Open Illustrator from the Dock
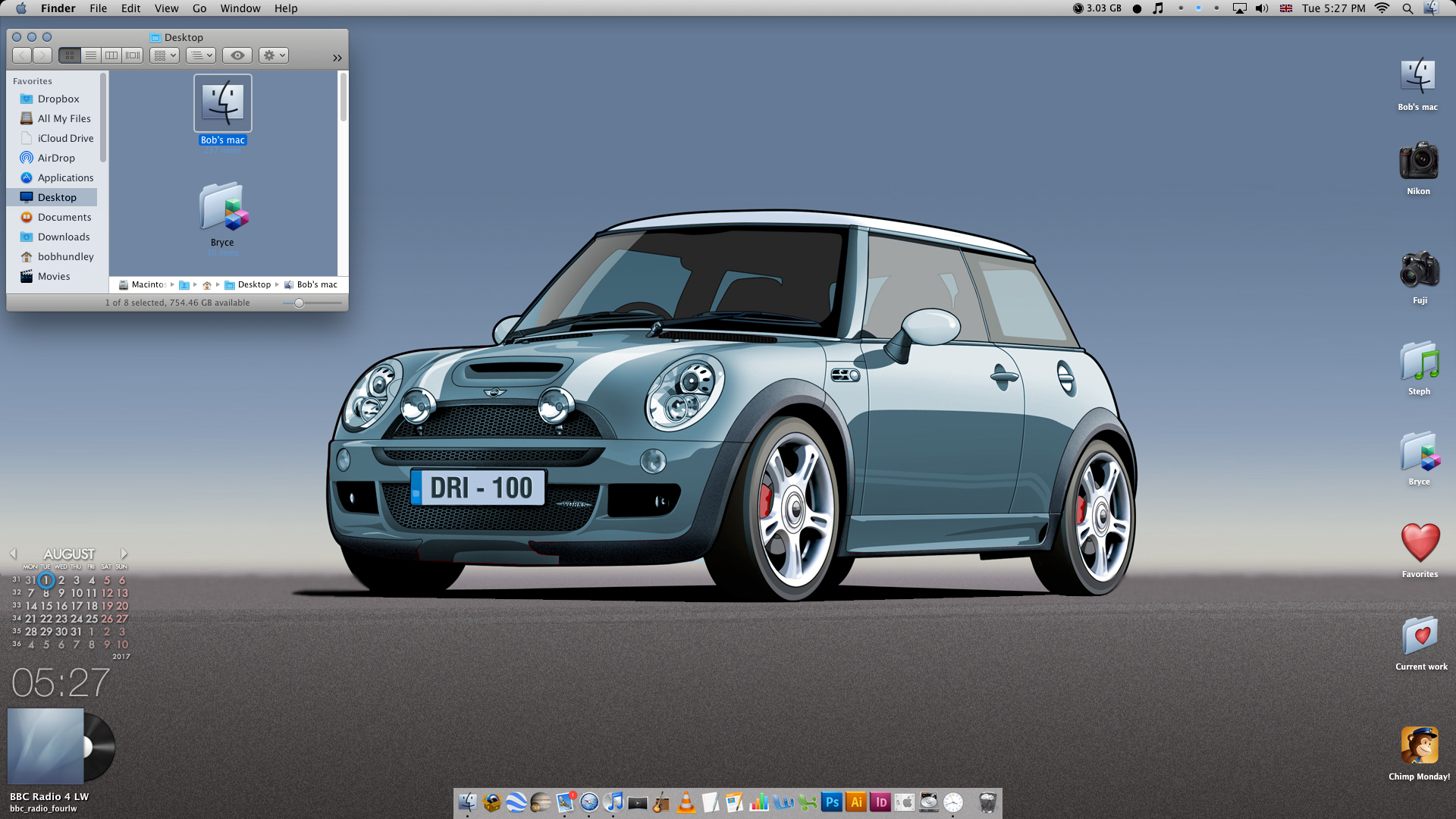This screenshot has width=1456, height=819. (x=856, y=802)
